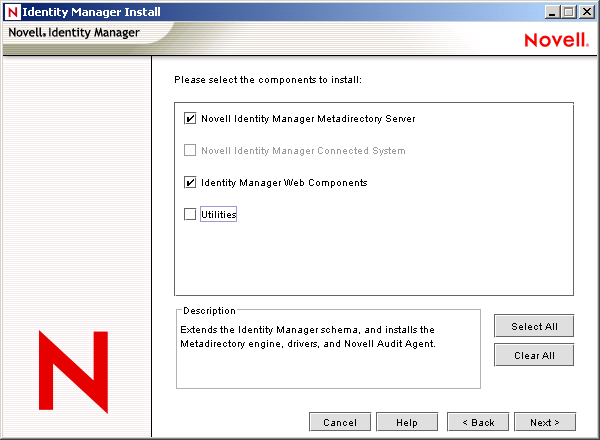Go back to the previous step
Screen dimensions: 600x440
coord(478,422)
